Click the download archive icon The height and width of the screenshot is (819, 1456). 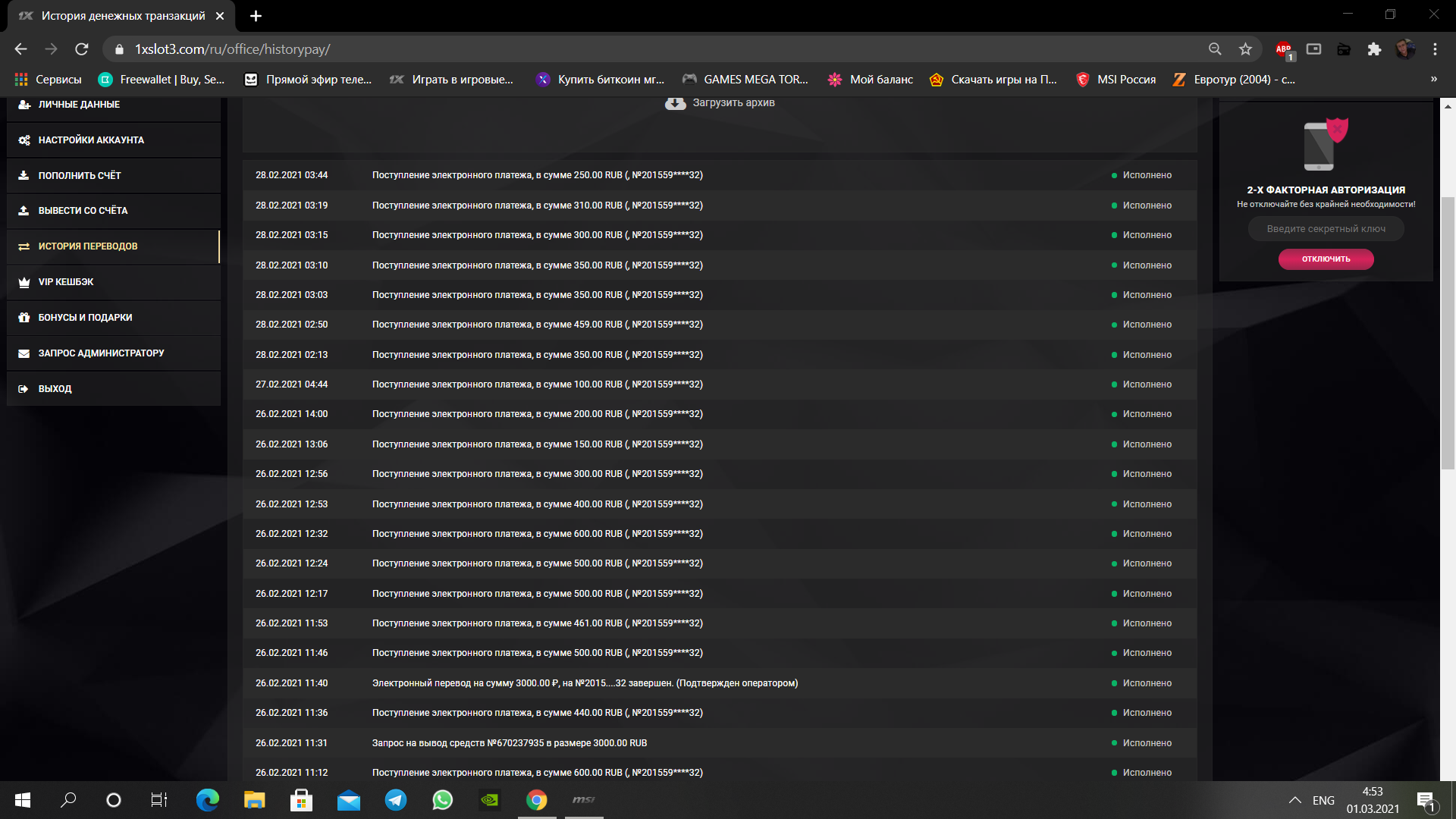click(x=675, y=103)
